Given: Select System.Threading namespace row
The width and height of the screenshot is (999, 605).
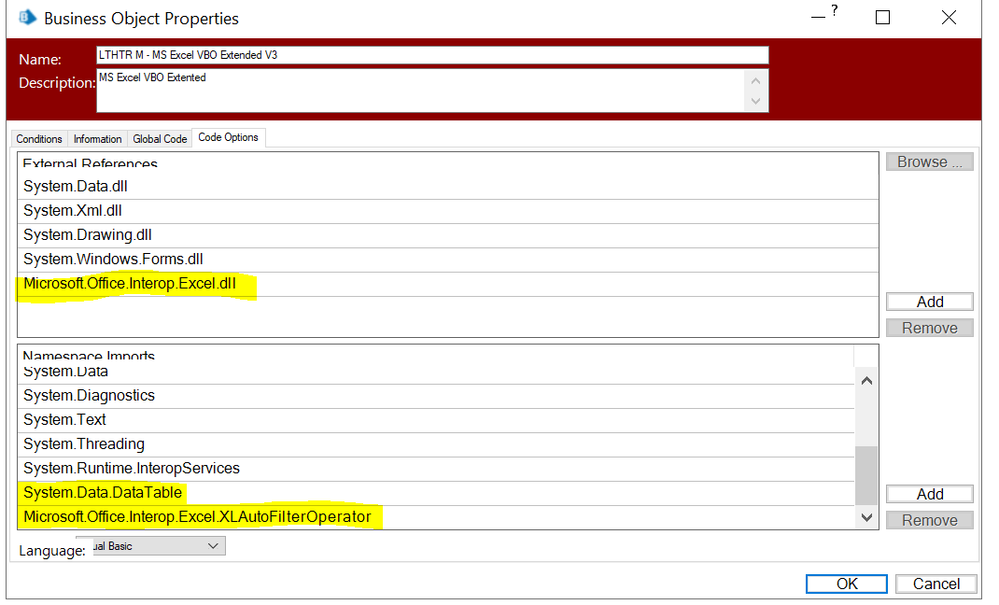Looking at the screenshot, I should point(436,444).
